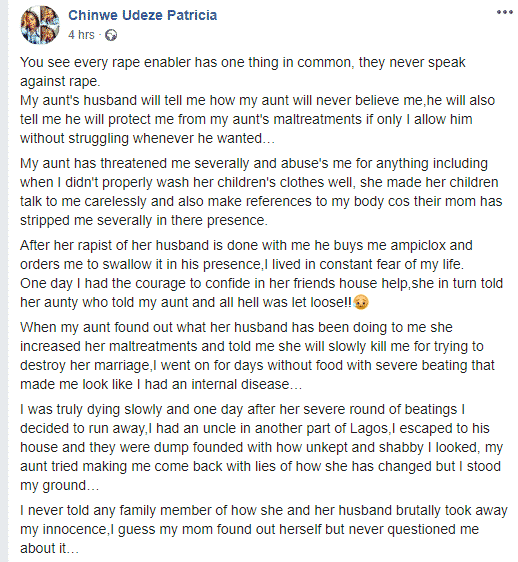This screenshot has width=518, height=562.
Task: Click the line starting 'I never told any family member'
Action: (x=264, y=510)
